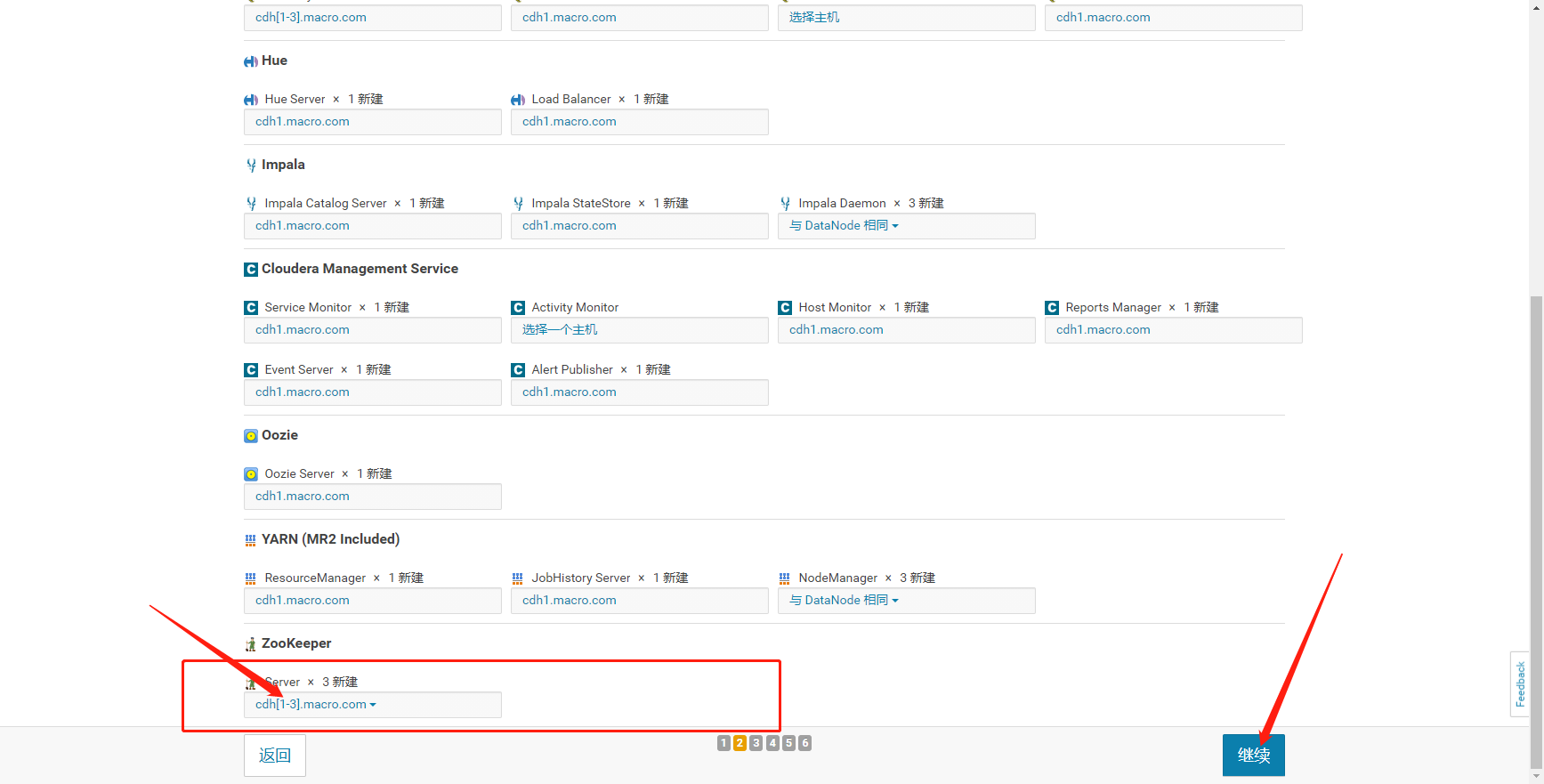
Task: Click the Oozie Server role icon
Action: pos(251,474)
